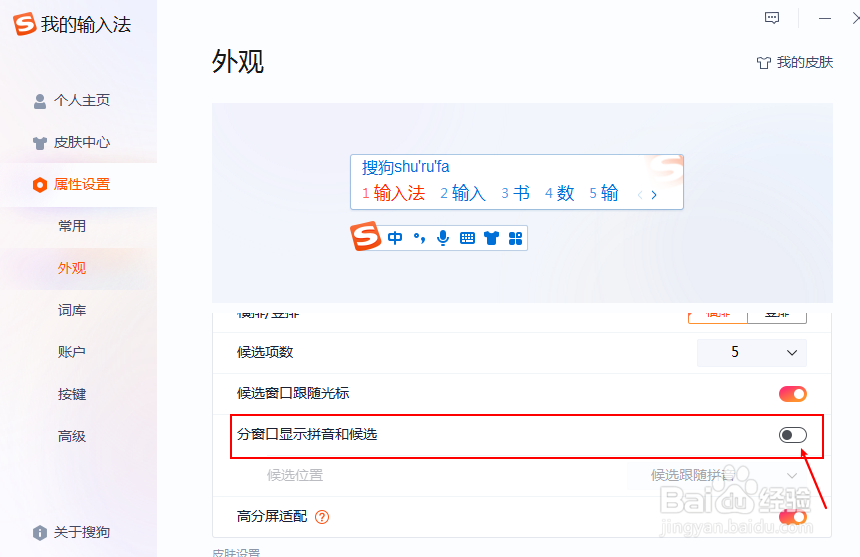Viewport: 860px width, 557px height.
Task: Select candidate 4 数 in preview
Action: tap(559, 194)
